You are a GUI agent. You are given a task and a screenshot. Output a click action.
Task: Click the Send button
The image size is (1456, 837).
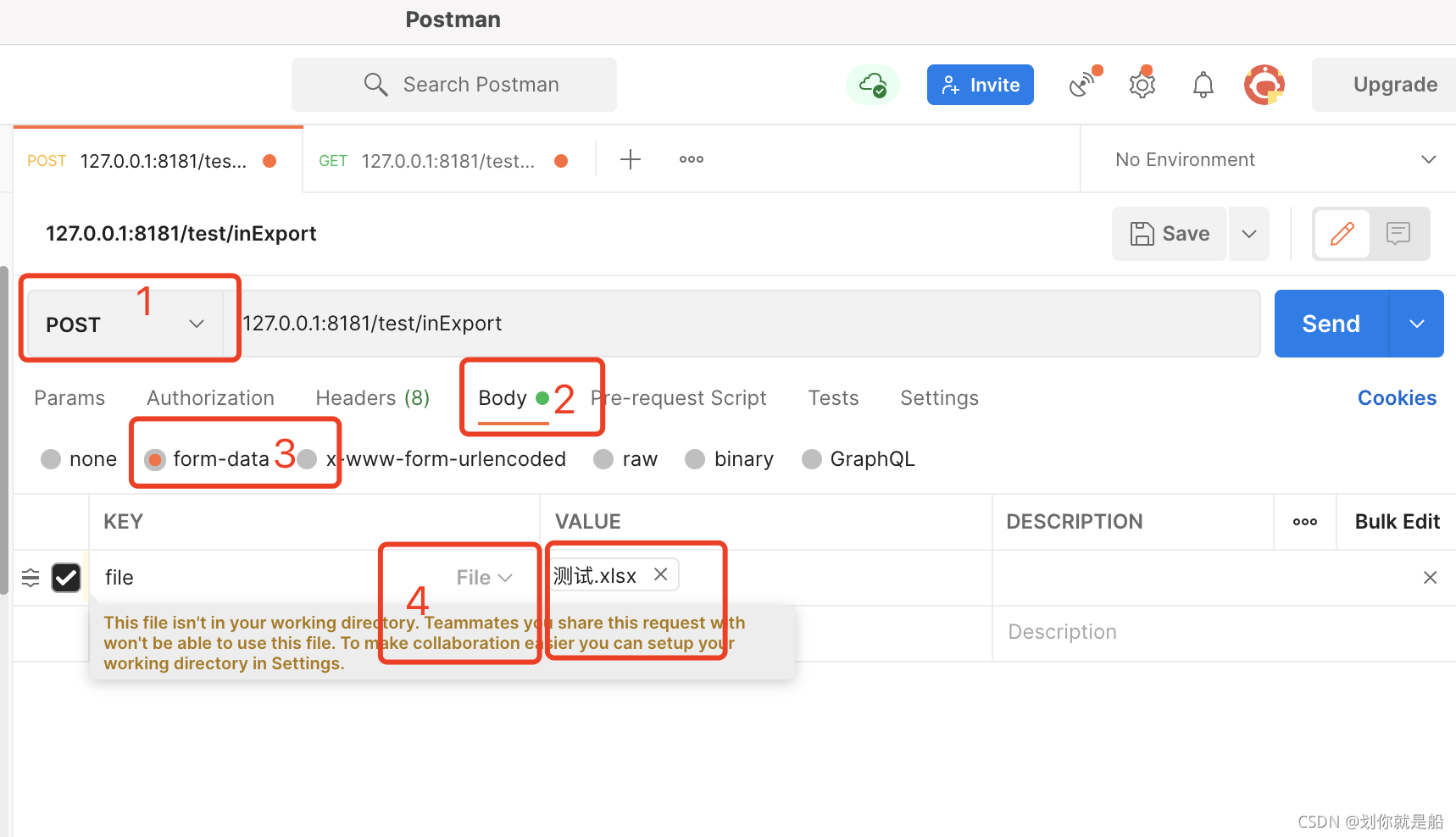point(1331,324)
